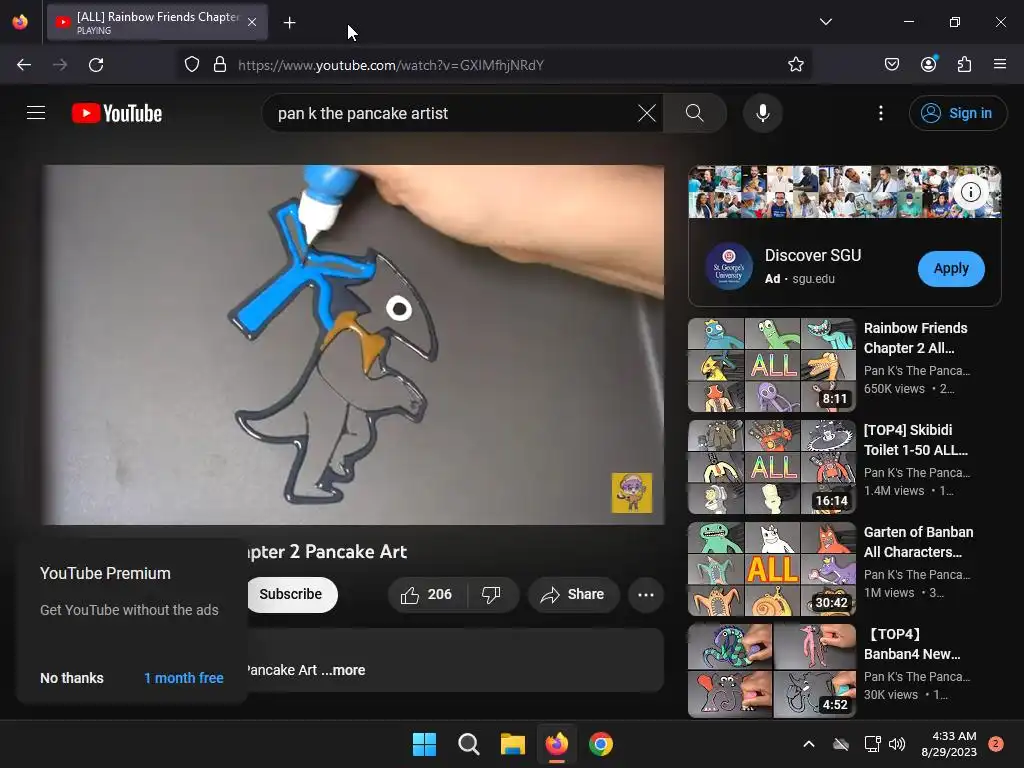Click Apply on Discover SGU ad
This screenshot has width=1024, height=768.
(951, 268)
